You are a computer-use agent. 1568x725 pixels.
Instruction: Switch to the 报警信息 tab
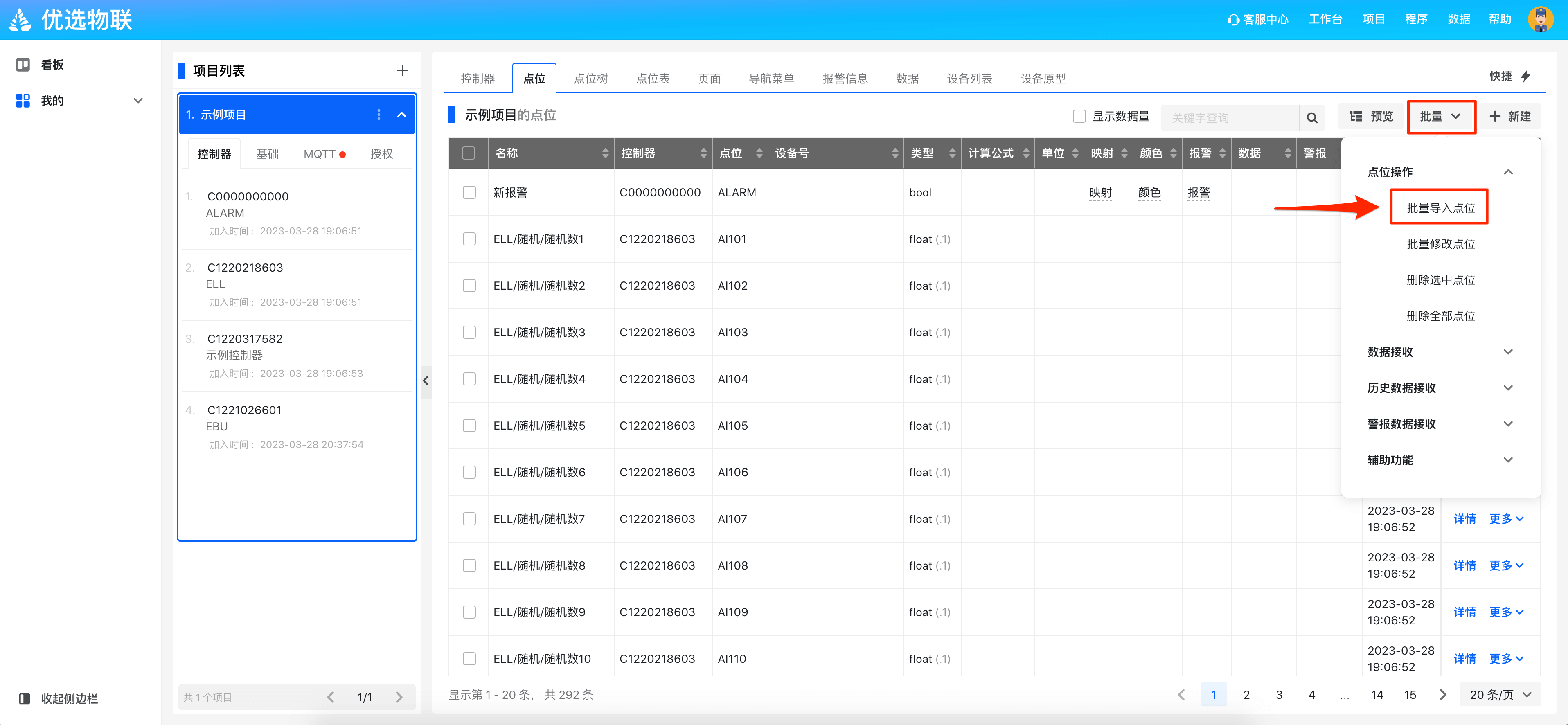845,79
